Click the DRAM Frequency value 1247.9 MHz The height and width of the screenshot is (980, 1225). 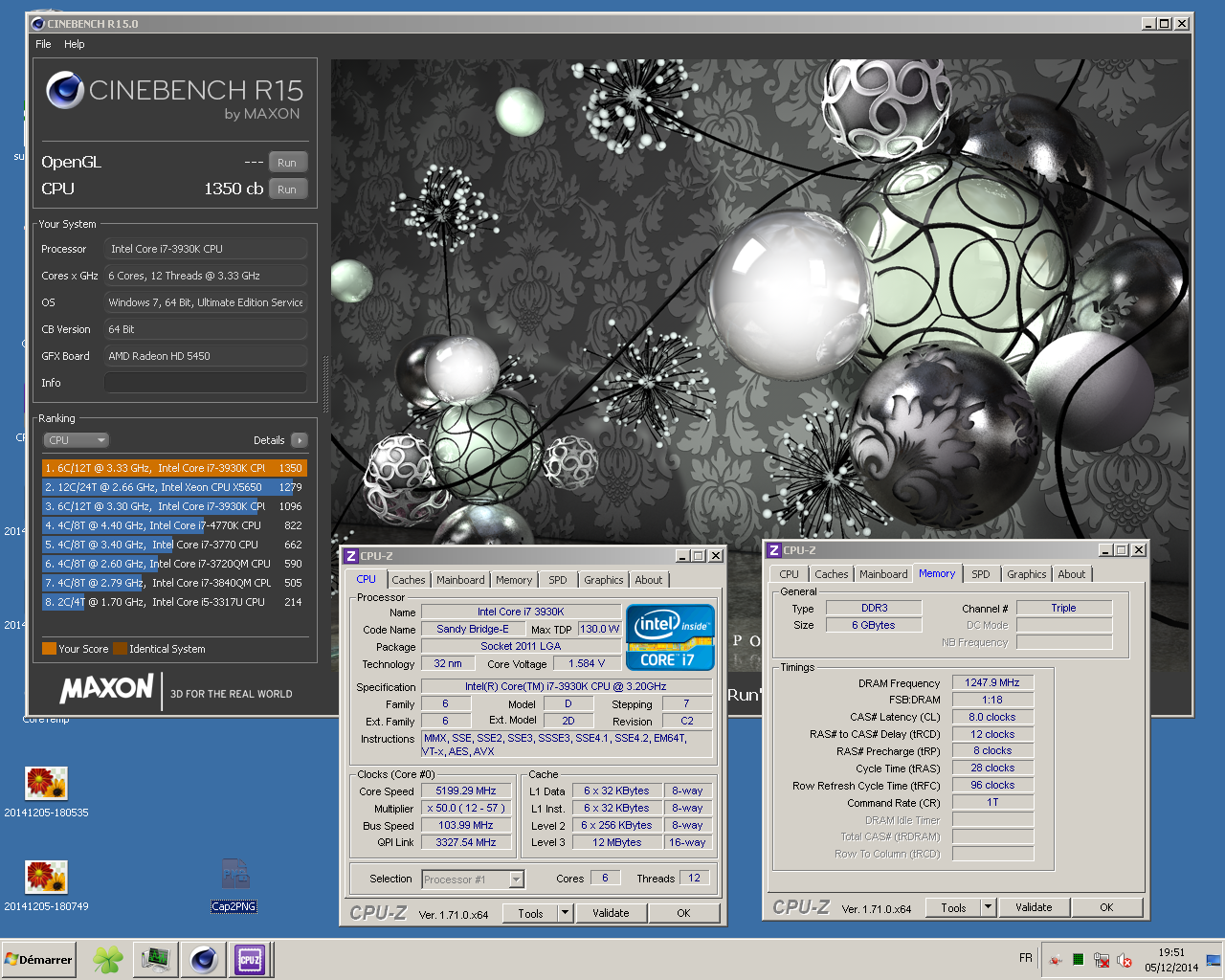pyautogui.click(x=992, y=682)
